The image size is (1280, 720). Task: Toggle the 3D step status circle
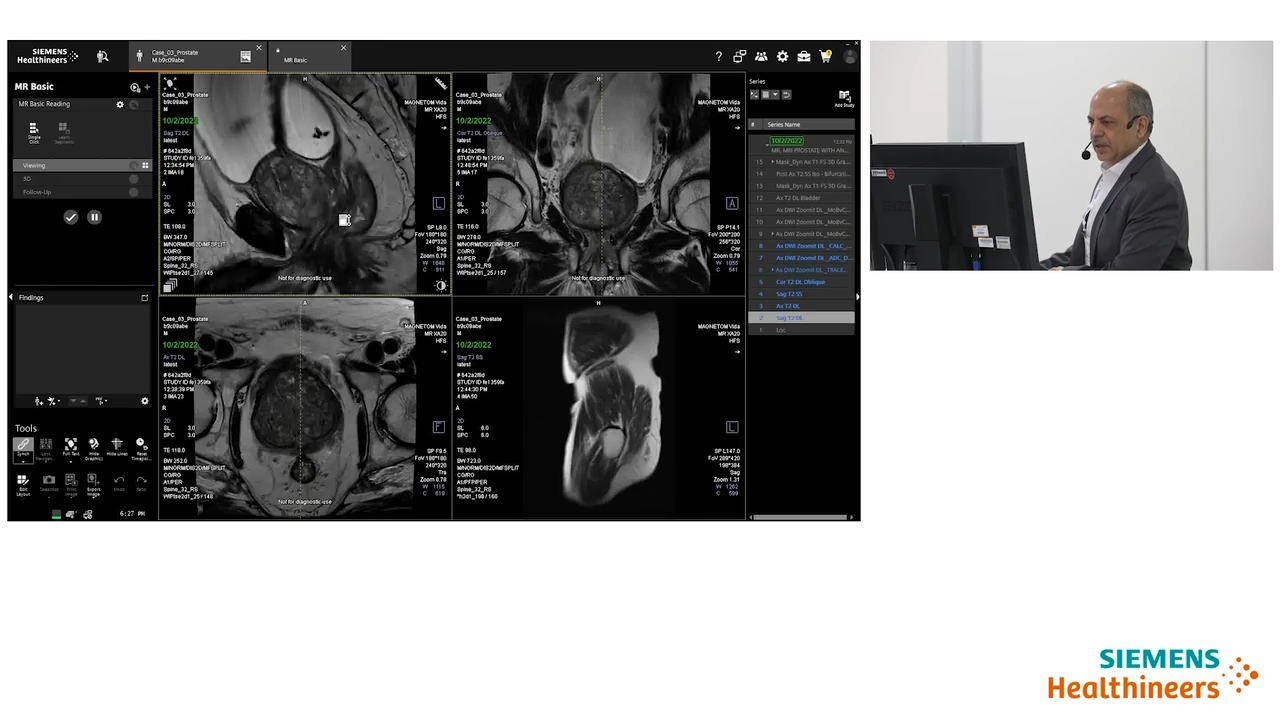coord(133,179)
